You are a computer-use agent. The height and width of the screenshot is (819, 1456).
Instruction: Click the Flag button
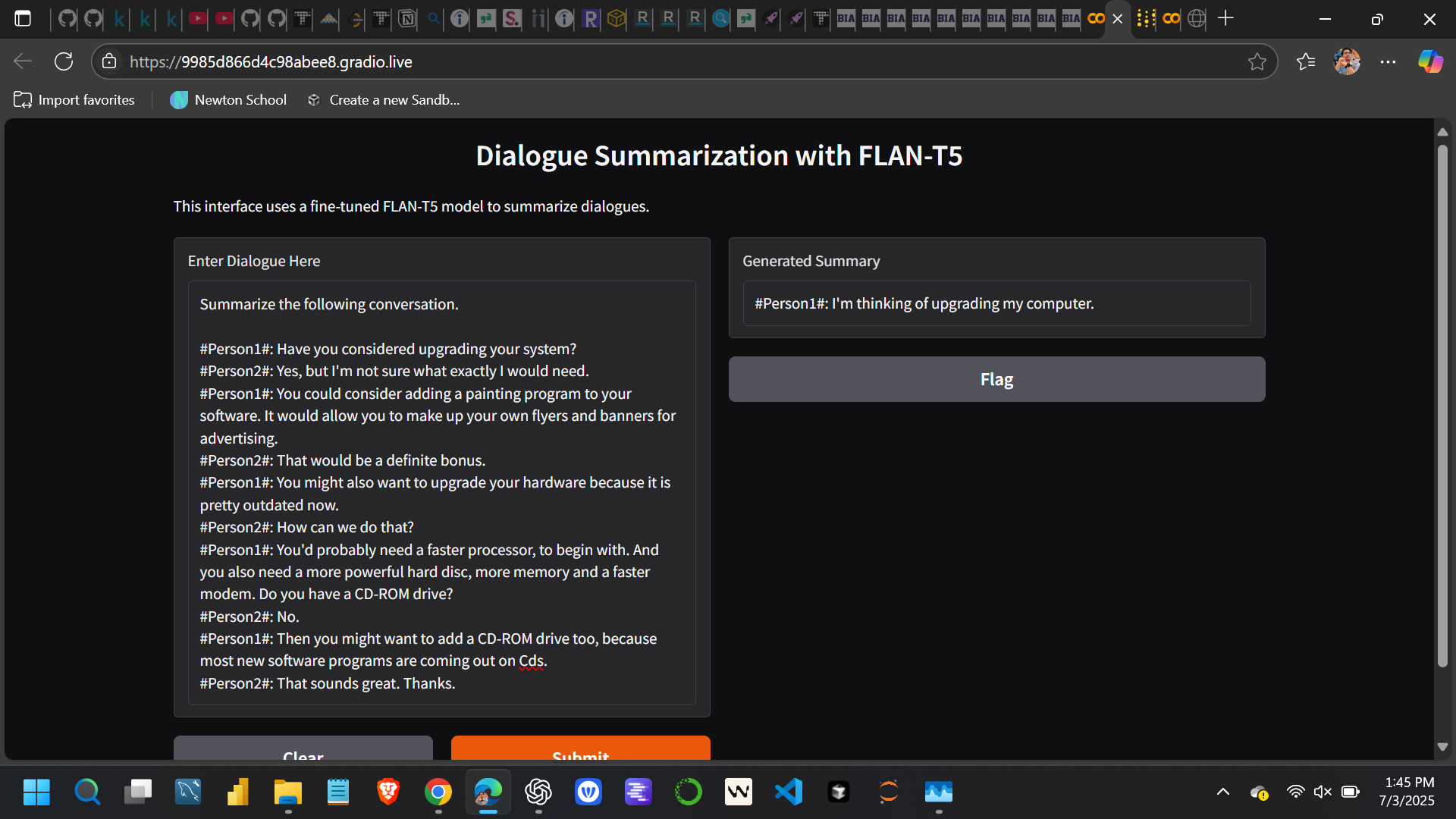tap(996, 379)
